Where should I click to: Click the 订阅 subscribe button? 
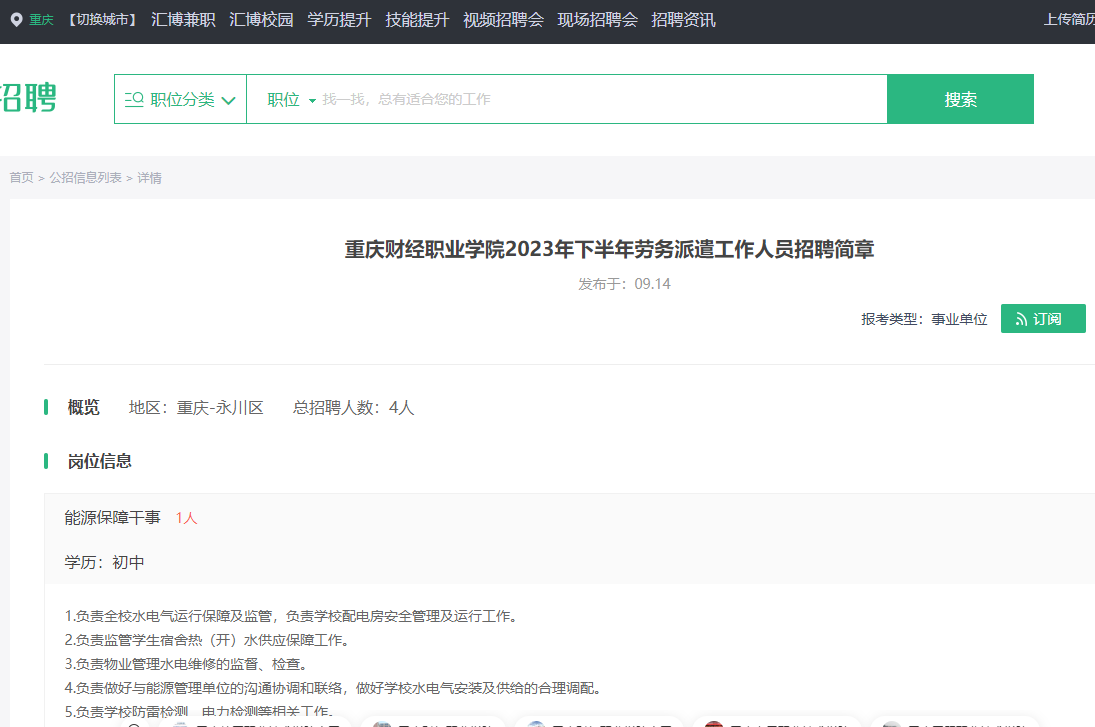(1043, 318)
